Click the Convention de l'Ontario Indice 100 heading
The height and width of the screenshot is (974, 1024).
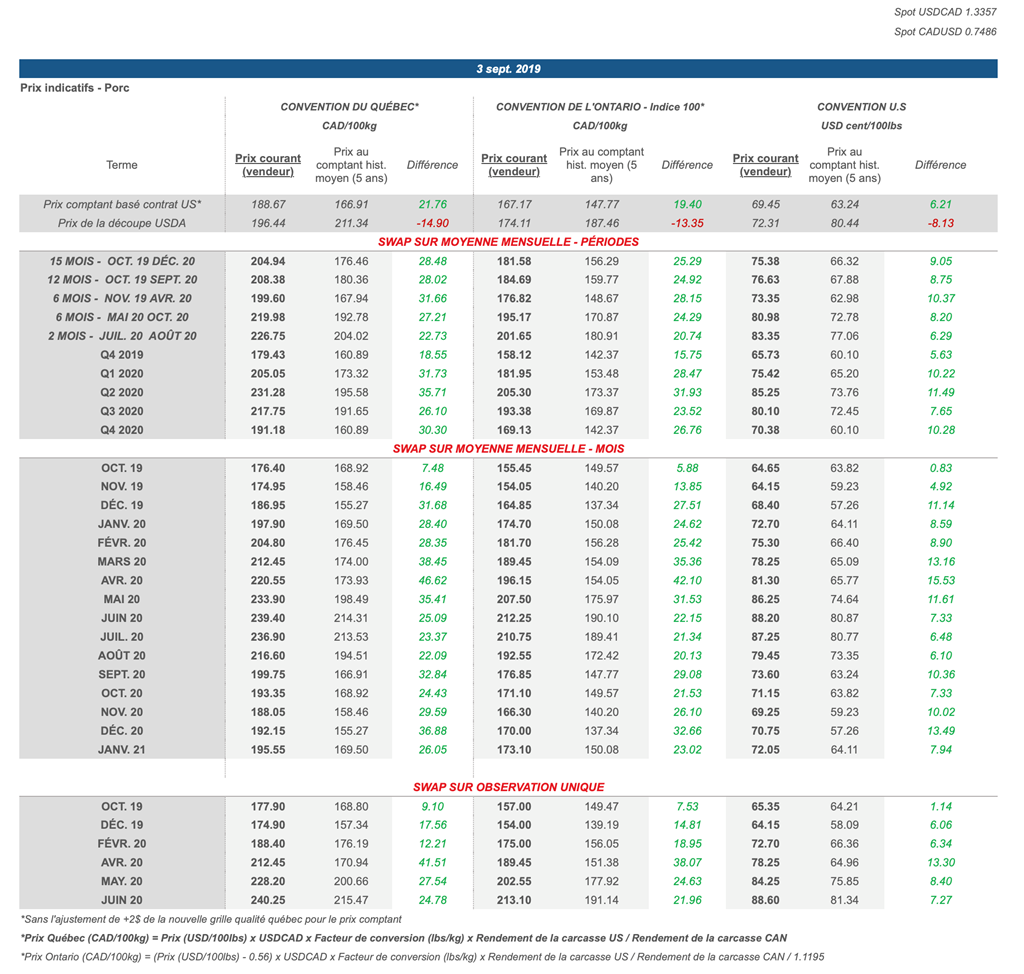point(600,106)
